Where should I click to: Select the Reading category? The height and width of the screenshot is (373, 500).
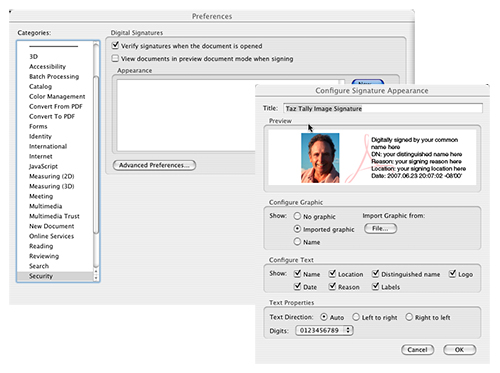pos(41,246)
